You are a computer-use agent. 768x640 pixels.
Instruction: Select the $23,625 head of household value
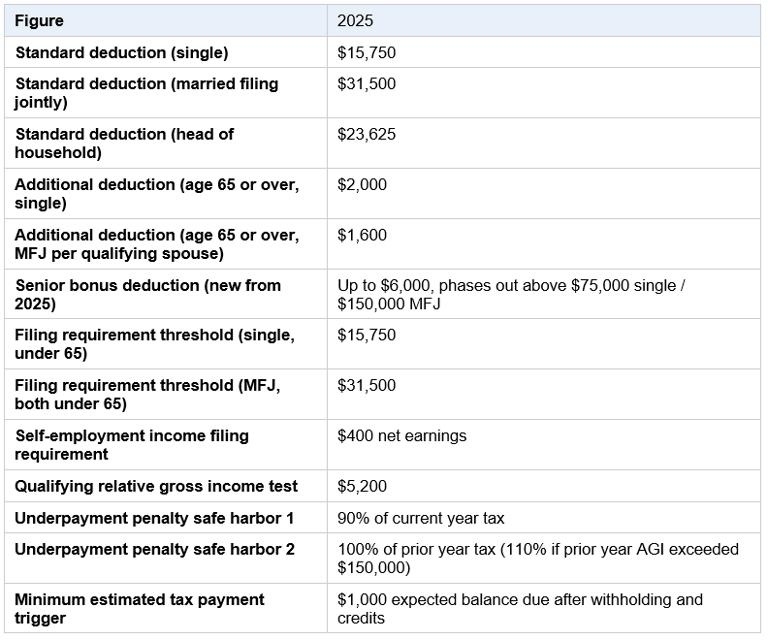coord(367,134)
